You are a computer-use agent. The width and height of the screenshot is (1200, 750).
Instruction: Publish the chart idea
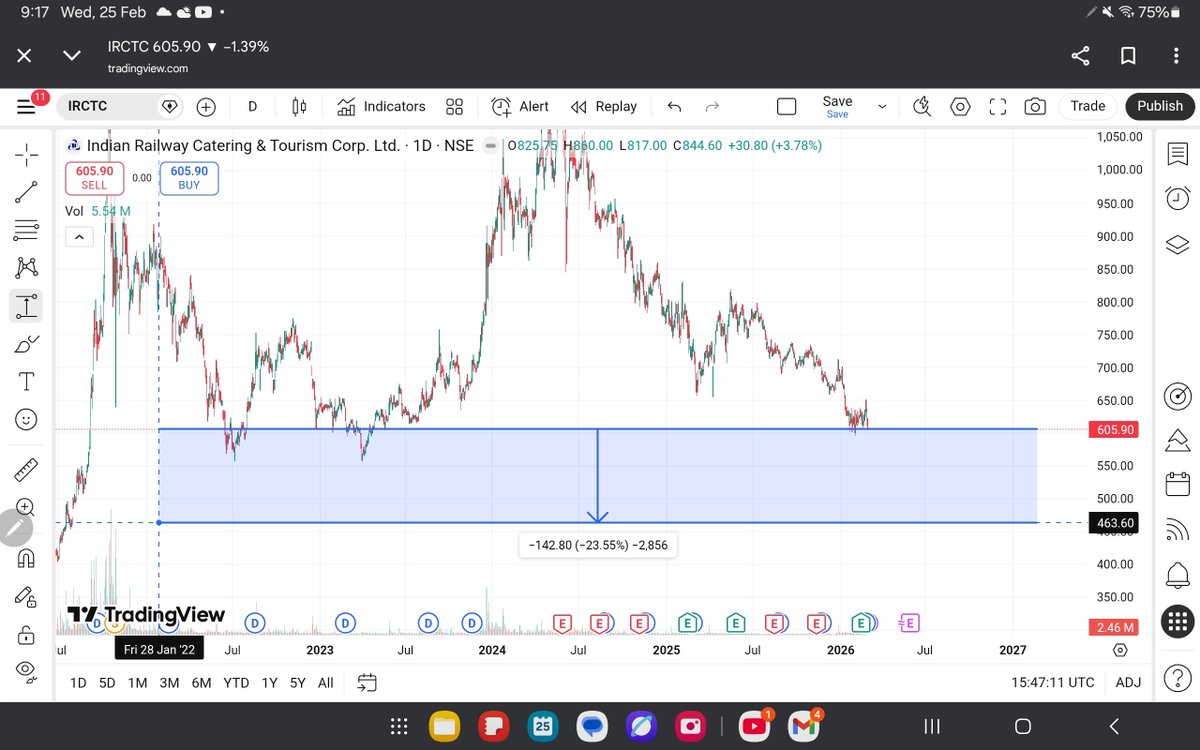1159,106
